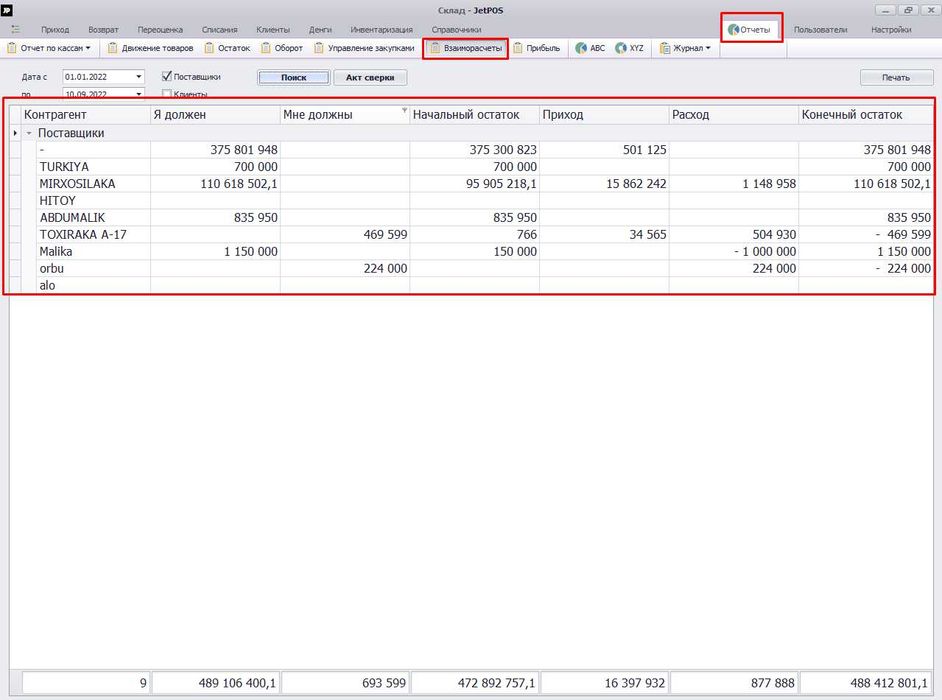Open the Клиенты menu

pyautogui.click(x=273, y=29)
